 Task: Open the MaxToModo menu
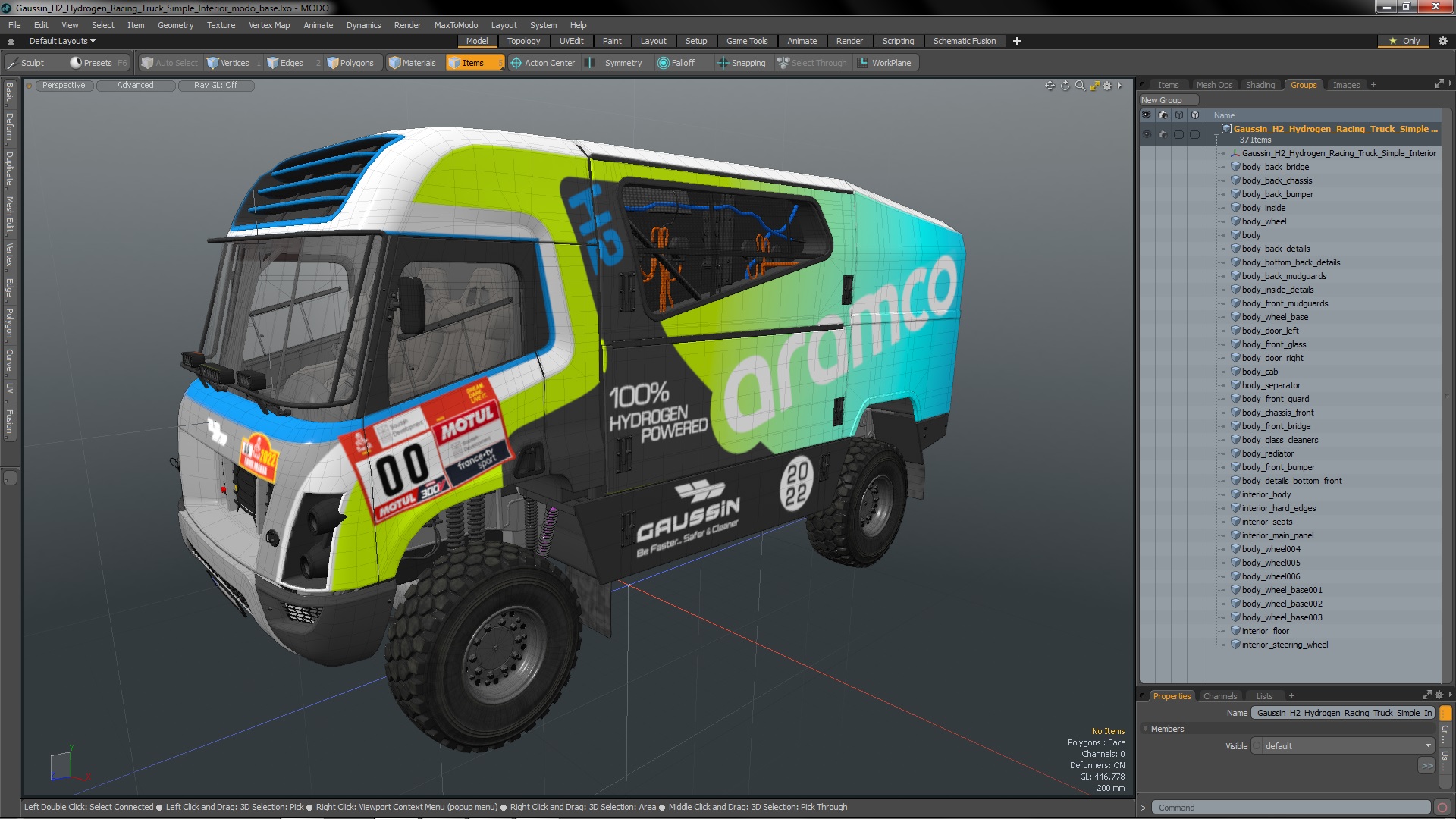[x=456, y=25]
